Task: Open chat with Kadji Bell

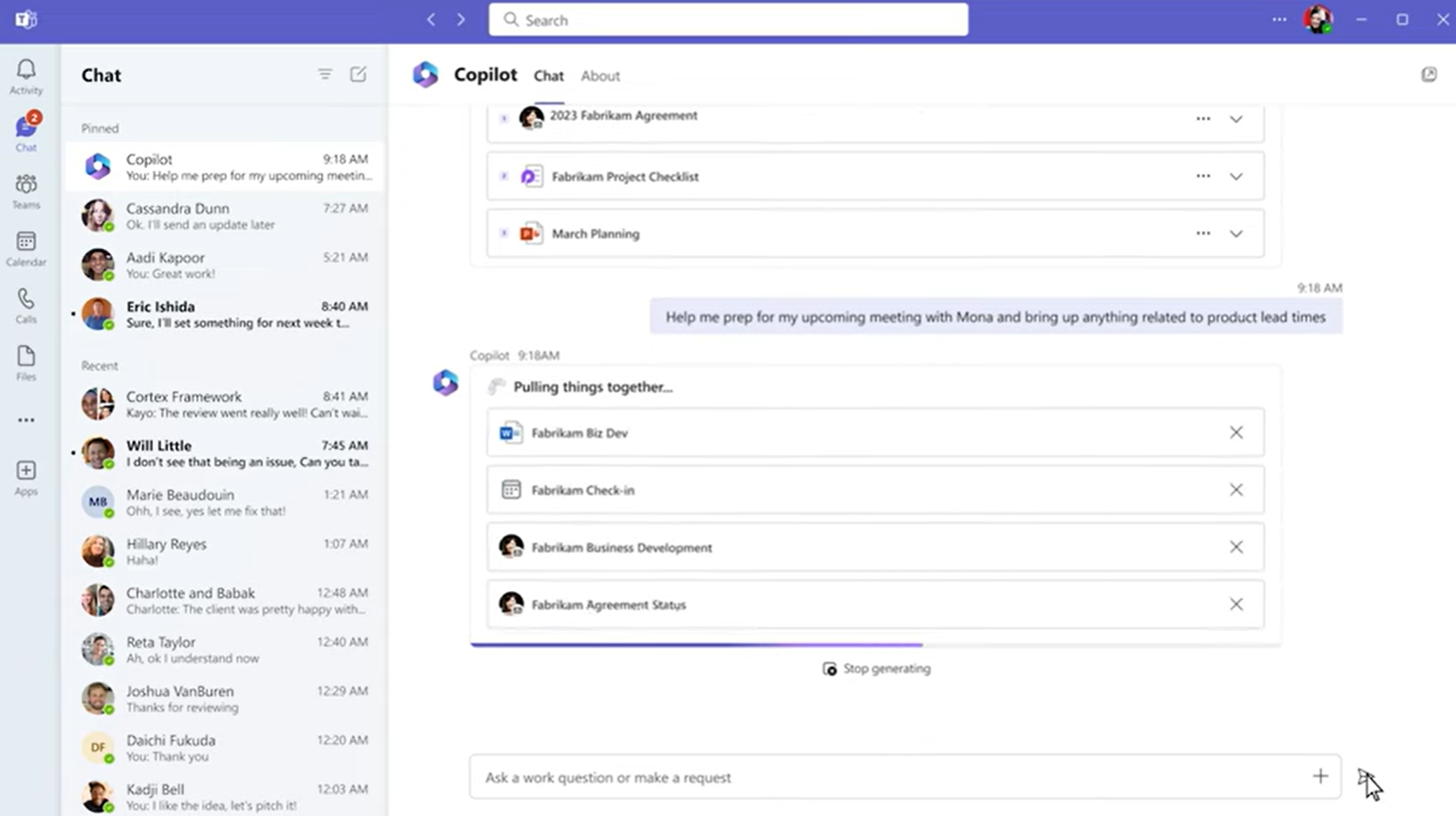Action: point(225,796)
